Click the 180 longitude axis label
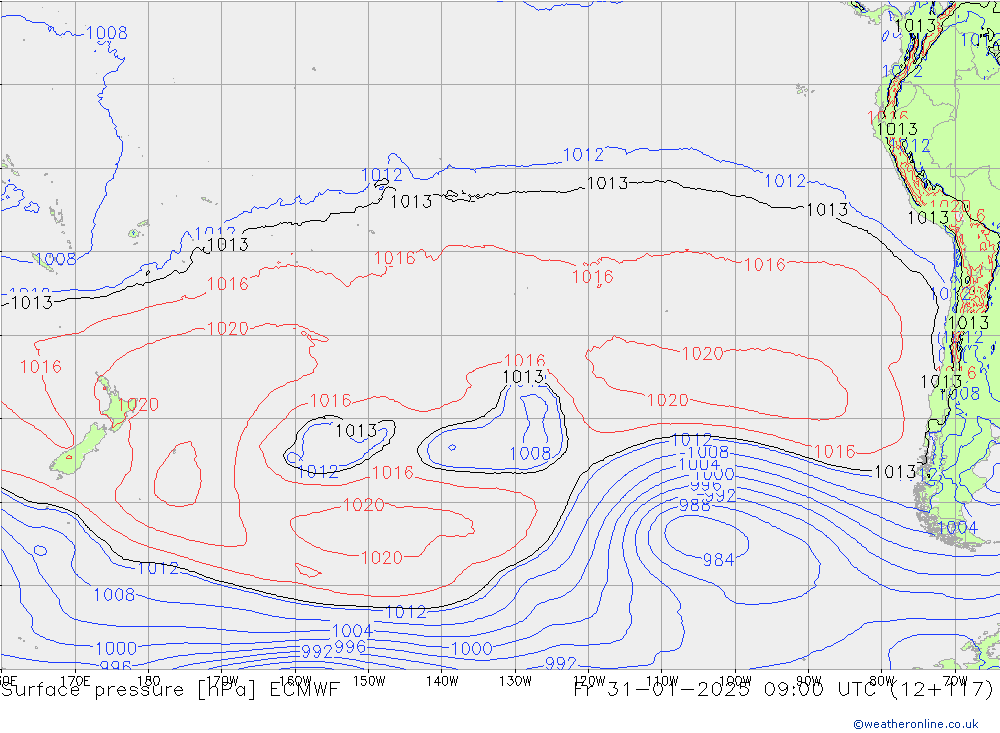 pyautogui.click(x=148, y=680)
